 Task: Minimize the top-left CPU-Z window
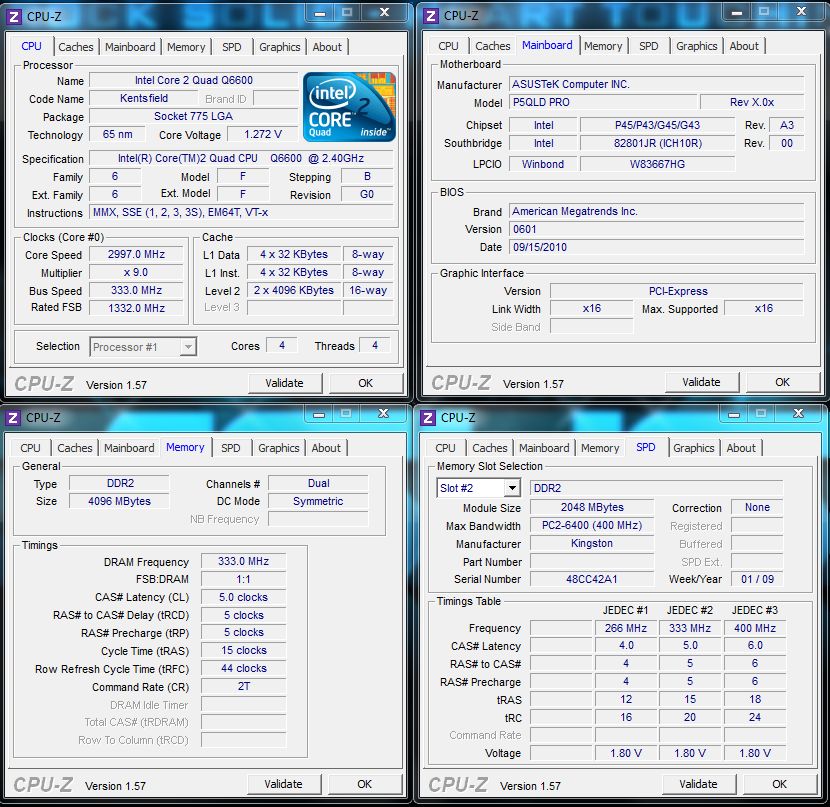point(320,13)
